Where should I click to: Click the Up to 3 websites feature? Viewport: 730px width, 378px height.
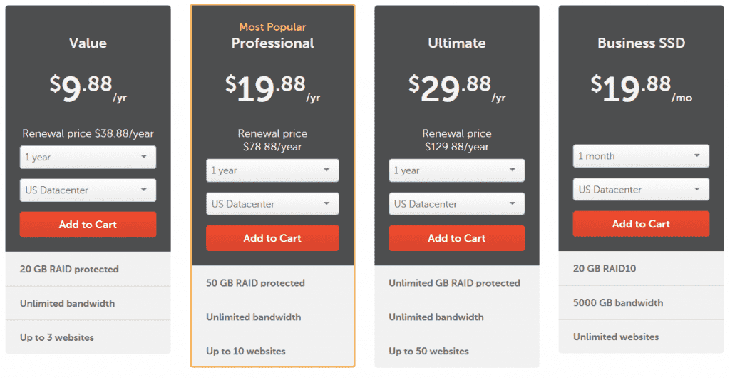[57, 338]
